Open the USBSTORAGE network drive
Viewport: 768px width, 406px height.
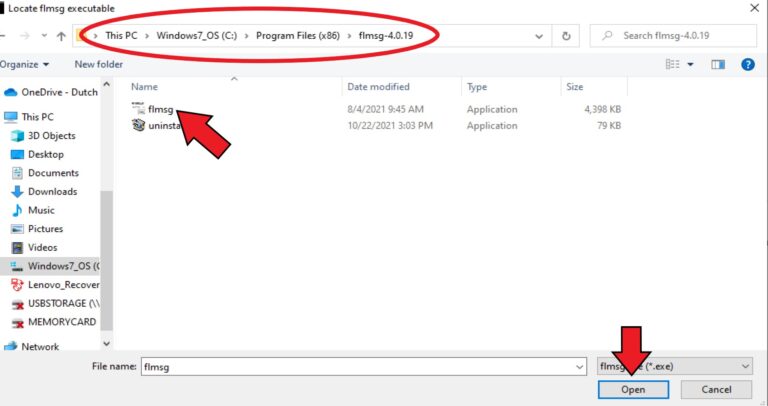pos(55,303)
